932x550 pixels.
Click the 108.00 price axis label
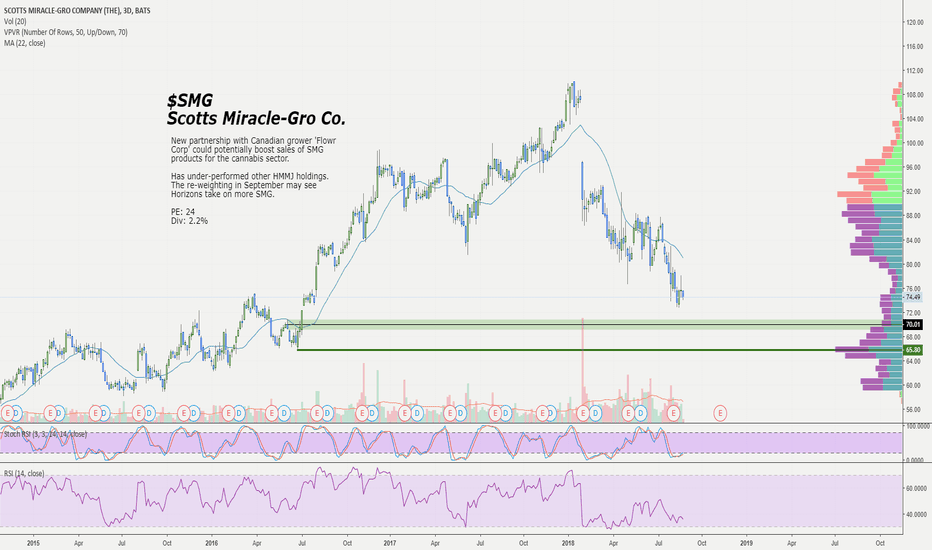(914, 95)
